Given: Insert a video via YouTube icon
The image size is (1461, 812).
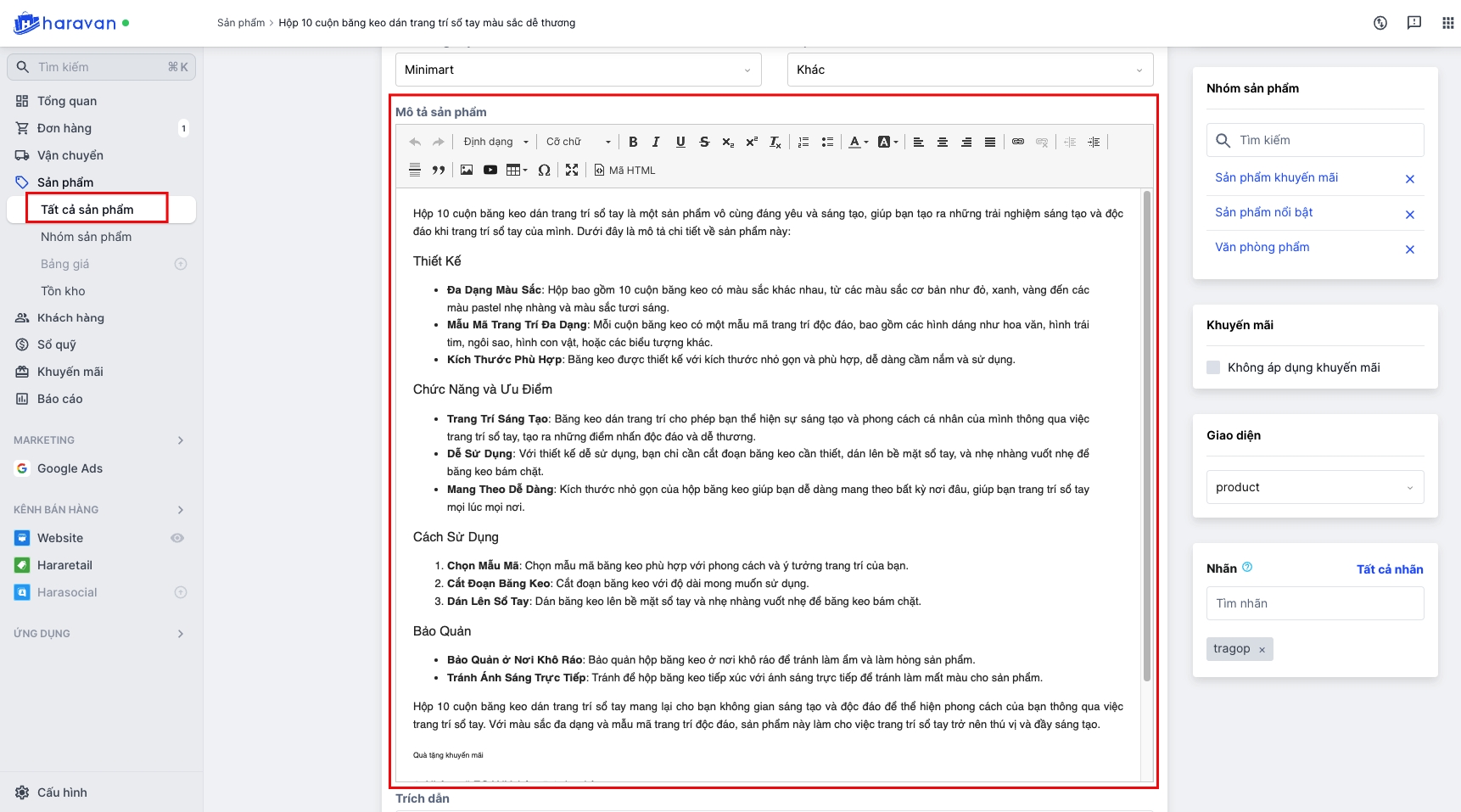Looking at the screenshot, I should click(490, 171).
